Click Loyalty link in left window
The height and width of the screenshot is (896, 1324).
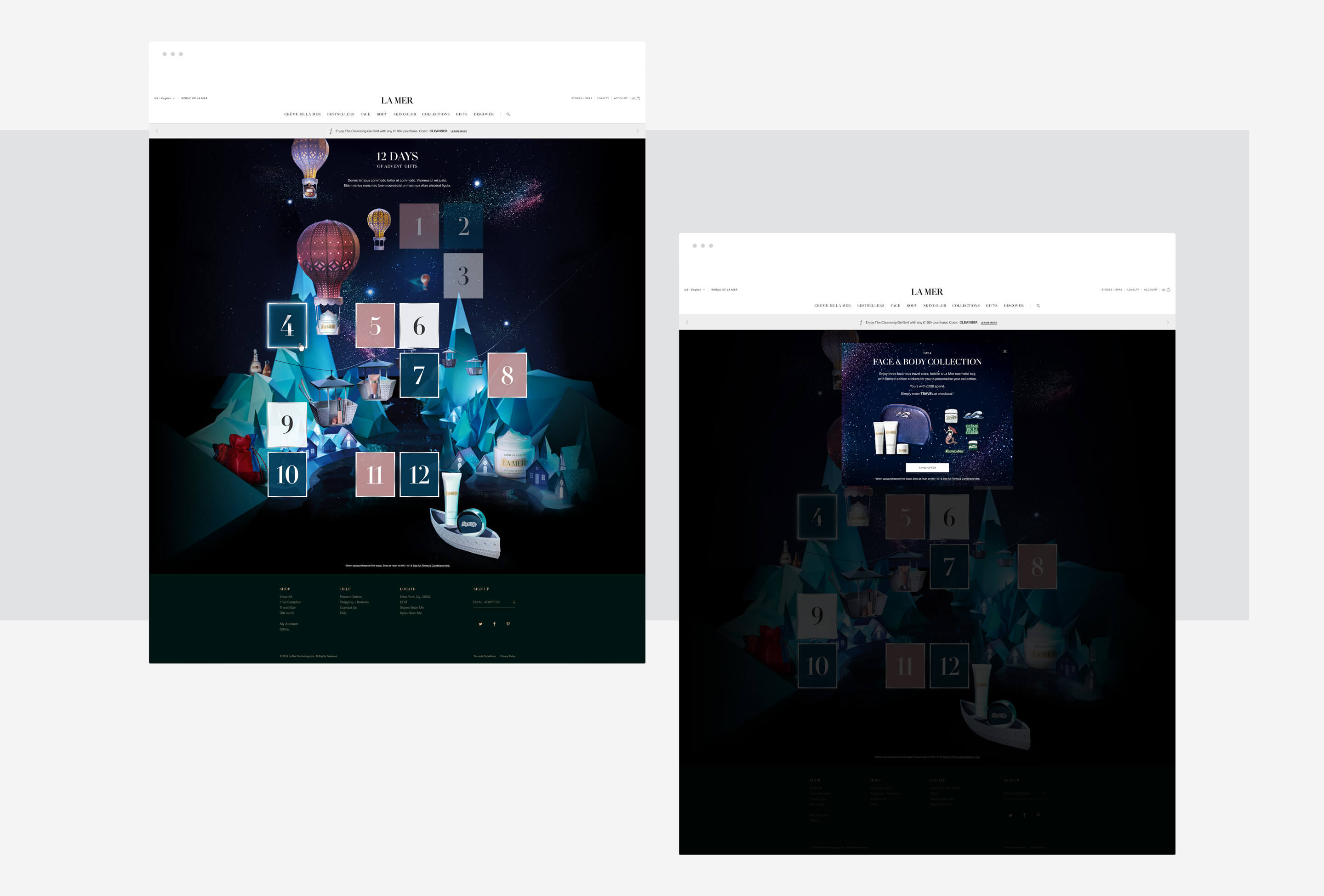pyautogui.click(x=603, y=98)
